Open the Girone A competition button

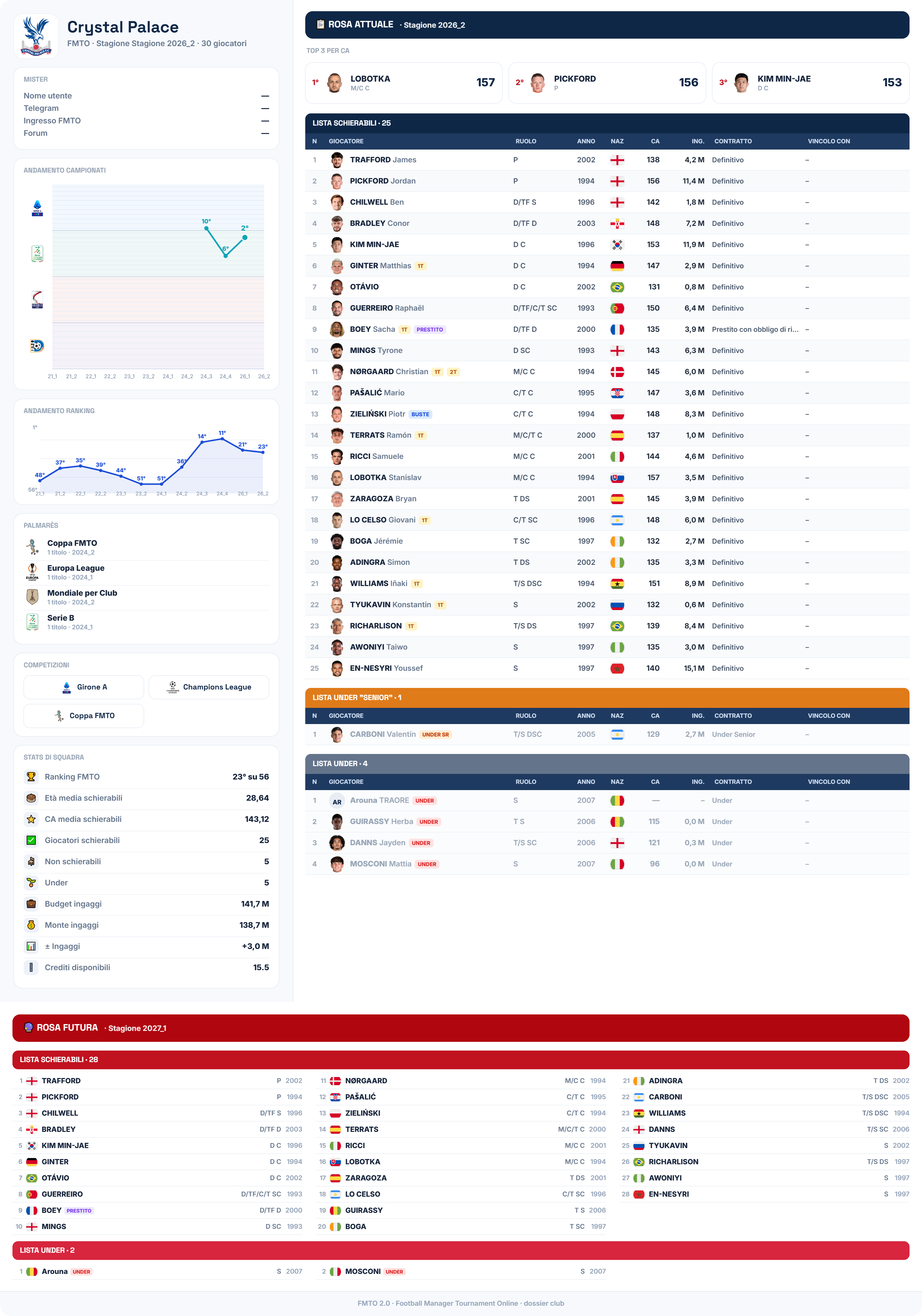coord(84,687)
